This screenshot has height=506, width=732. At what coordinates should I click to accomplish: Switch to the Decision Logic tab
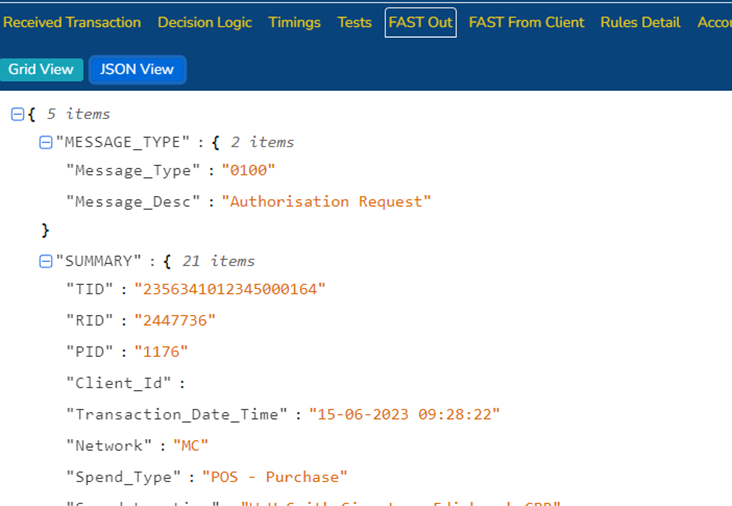point(204,22)
